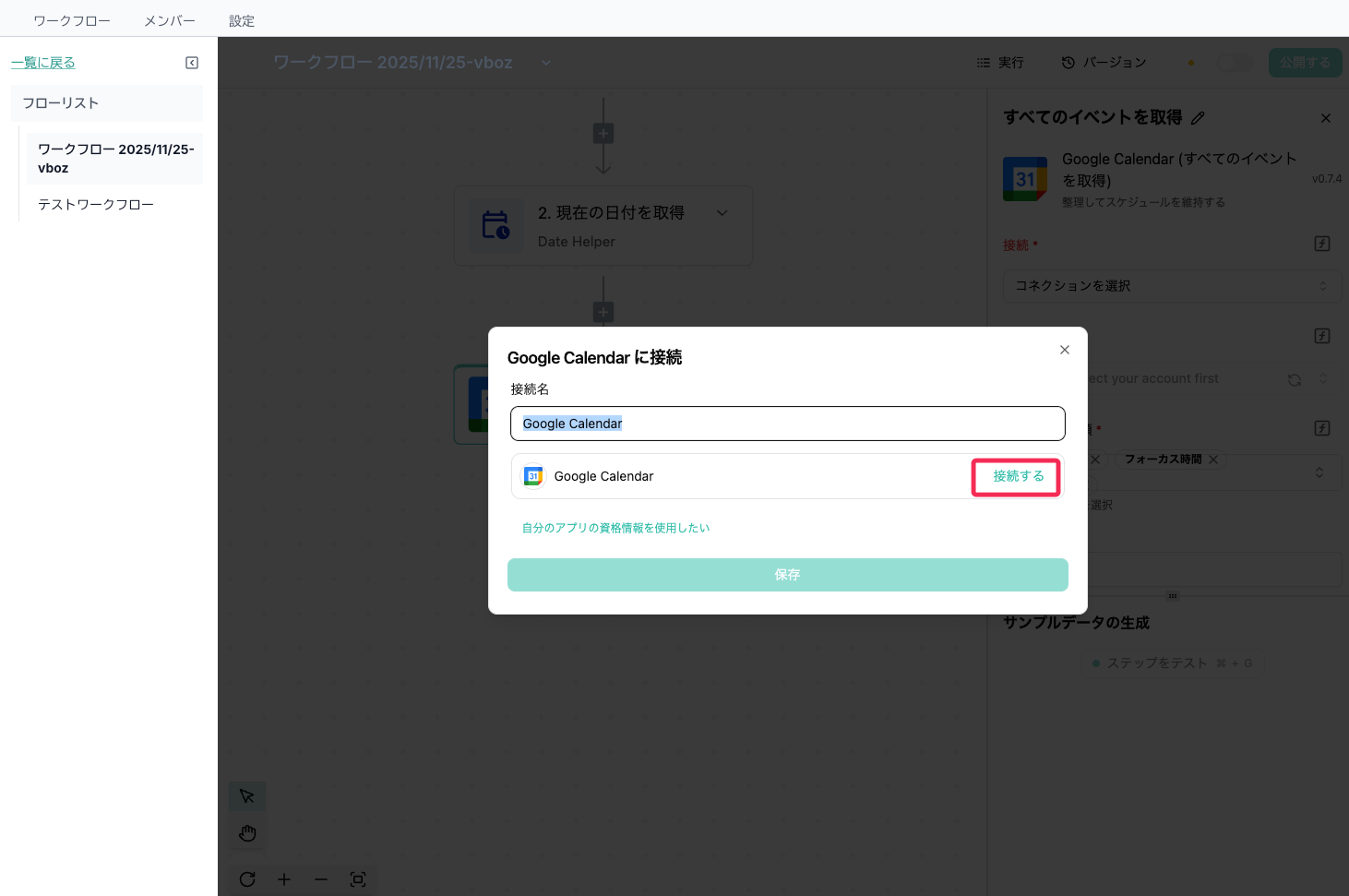Toggle the workflow enable switch
Viewport: 1349px width, 896px height.
pos(1236,63)
